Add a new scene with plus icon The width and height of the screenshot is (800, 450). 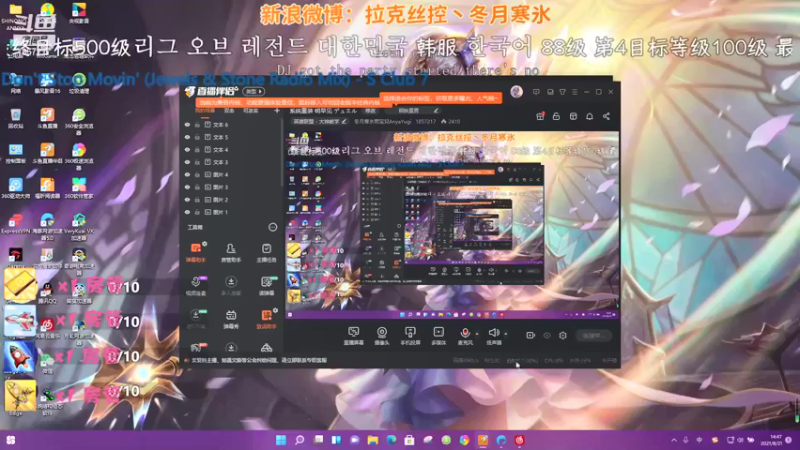pos(277,111)
